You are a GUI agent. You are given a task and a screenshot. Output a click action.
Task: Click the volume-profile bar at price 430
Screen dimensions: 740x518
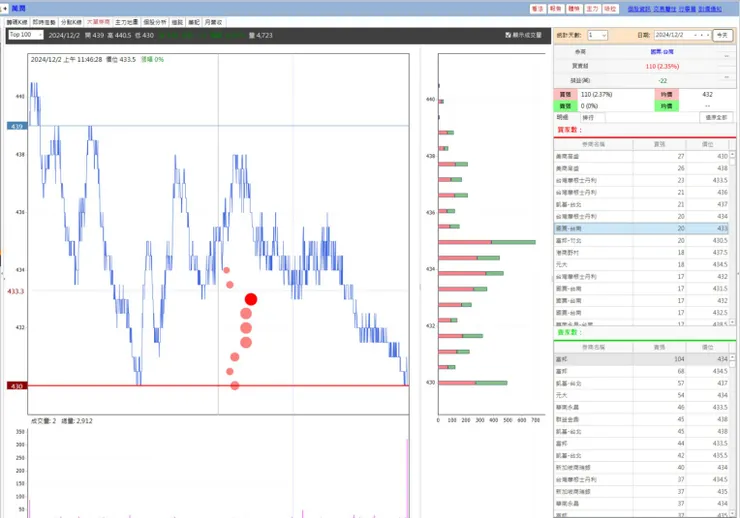coord(473,383)
